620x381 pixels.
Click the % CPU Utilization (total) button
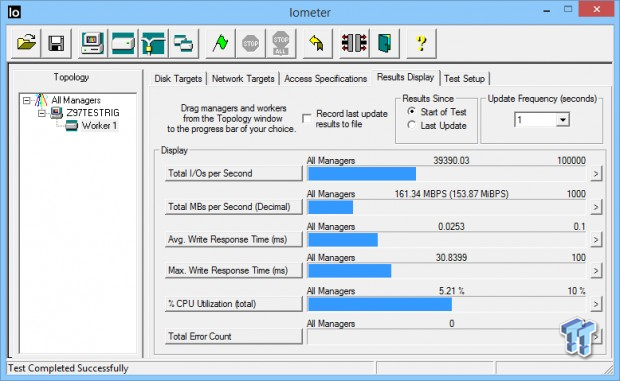tap(233, 304)
